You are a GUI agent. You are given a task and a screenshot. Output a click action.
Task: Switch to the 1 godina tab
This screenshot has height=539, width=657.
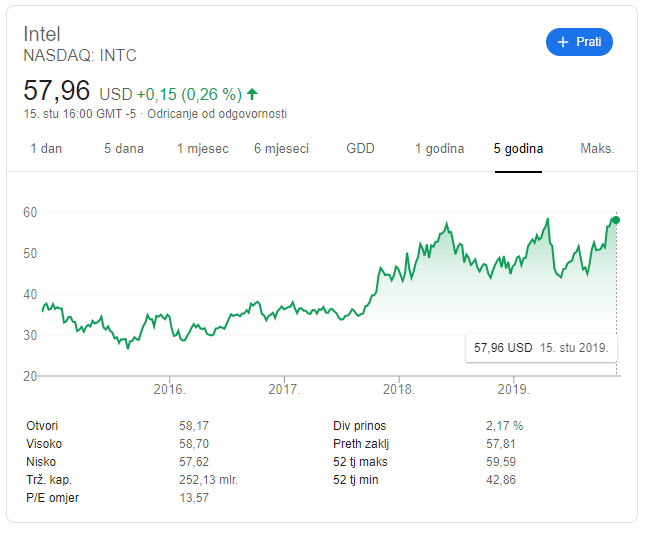click(x=440, y=148)
